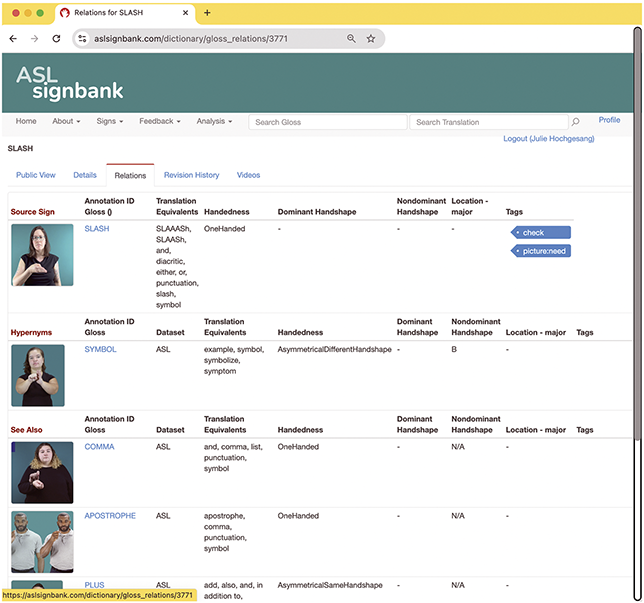644x603 pixels.
Task: Go to Home in navigation bar
Action: [26, 121]
